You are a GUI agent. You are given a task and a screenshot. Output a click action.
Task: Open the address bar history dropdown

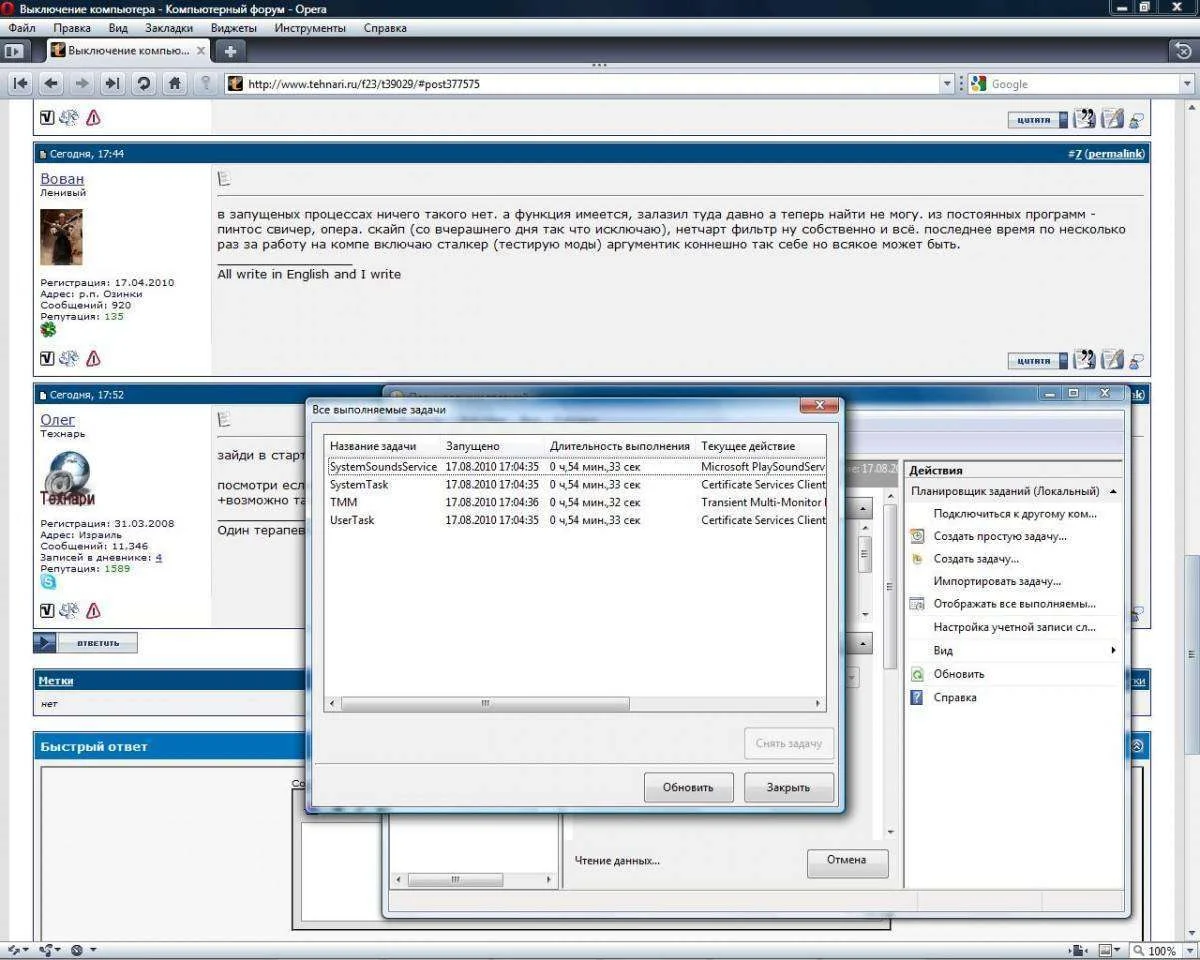point(948,84)
